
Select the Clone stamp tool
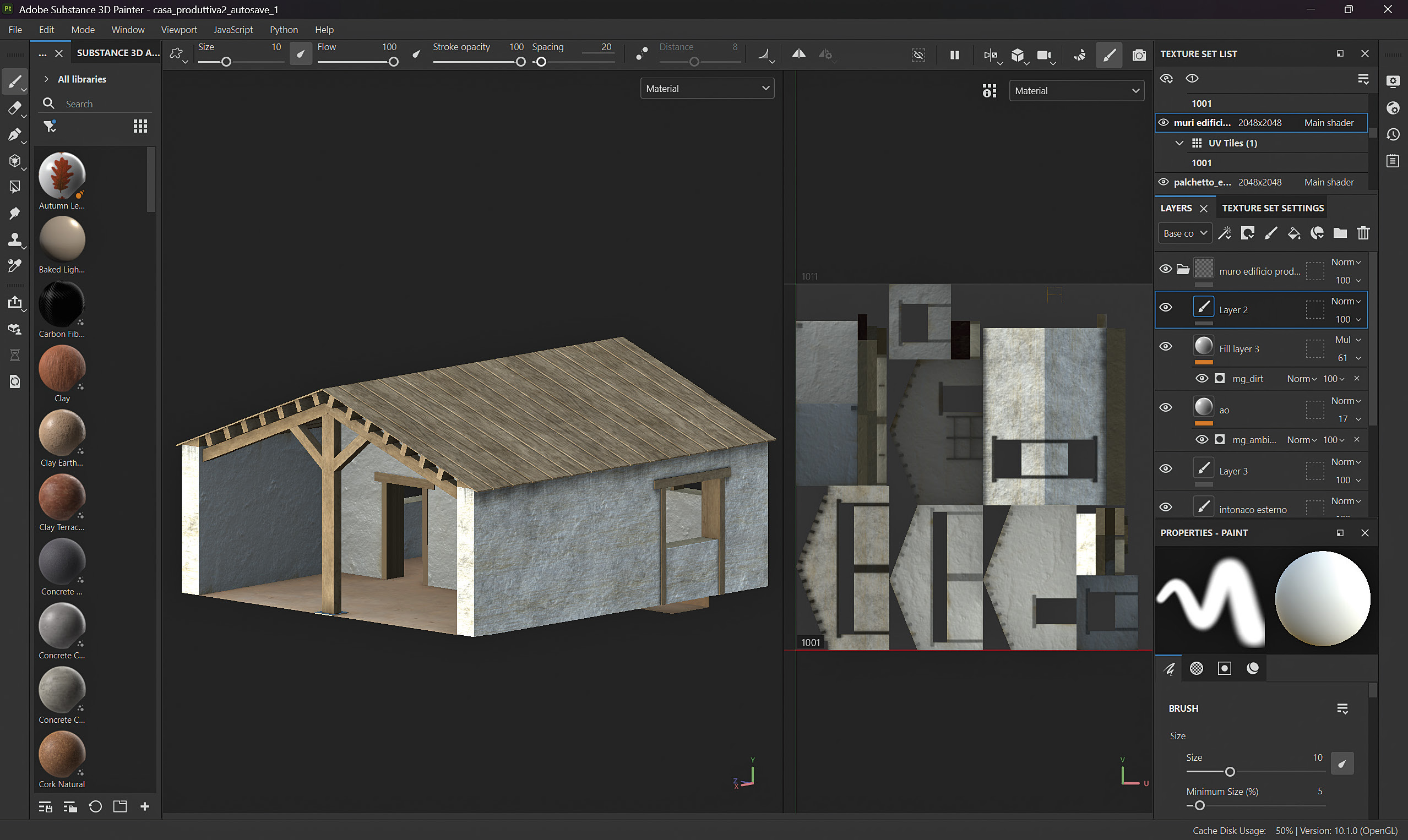tap(14, 239)
